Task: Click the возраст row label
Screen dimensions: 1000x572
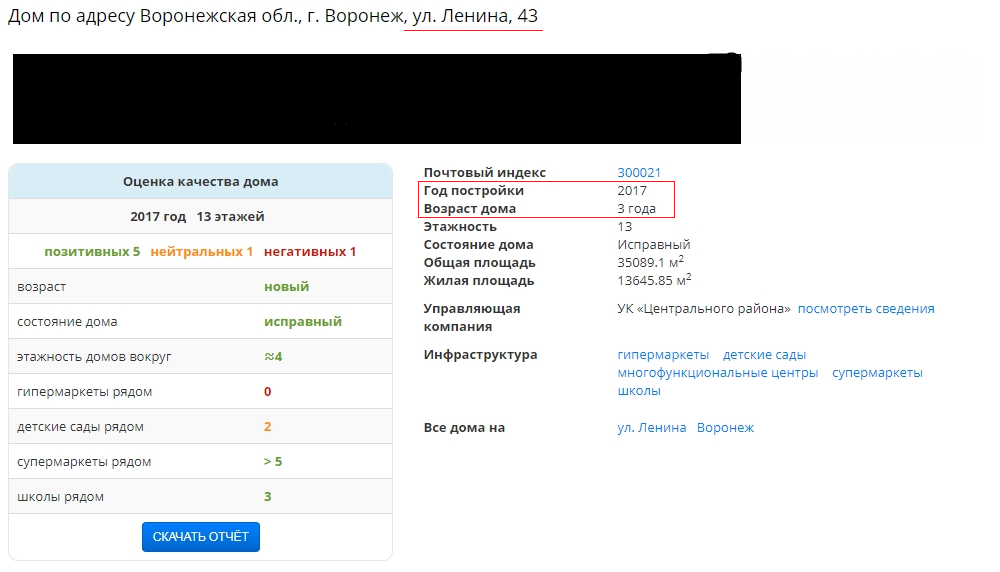Action: [41, 287]
